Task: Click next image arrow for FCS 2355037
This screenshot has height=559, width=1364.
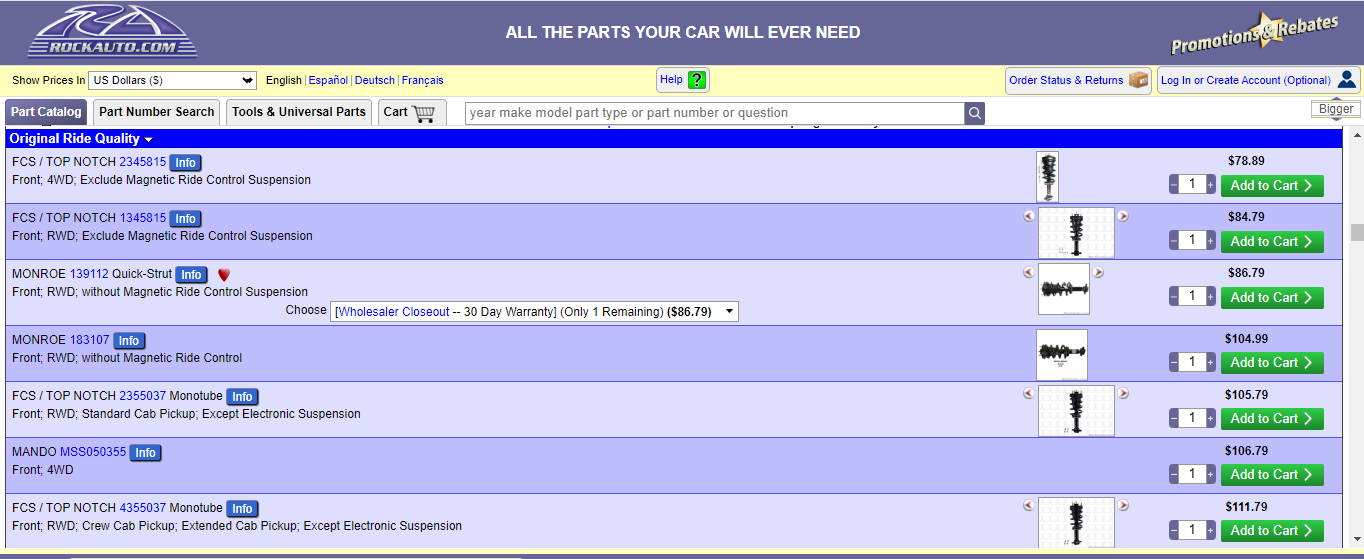Action: pyautogui.click(x=1123, y=394)
